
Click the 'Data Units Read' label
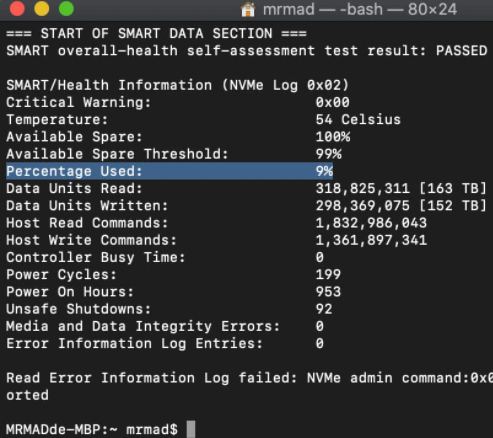click(74, 188)
